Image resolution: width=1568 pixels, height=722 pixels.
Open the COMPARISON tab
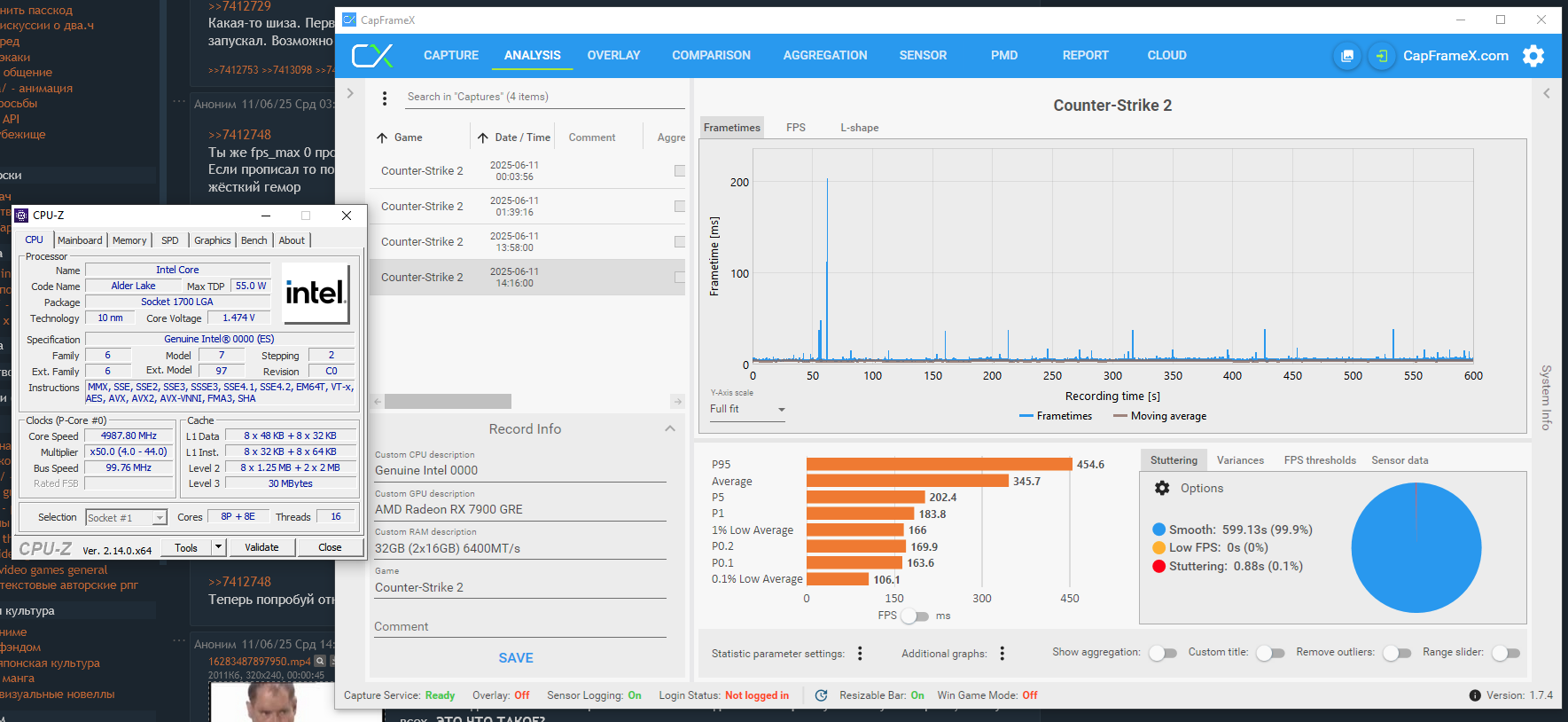[711, 55]
